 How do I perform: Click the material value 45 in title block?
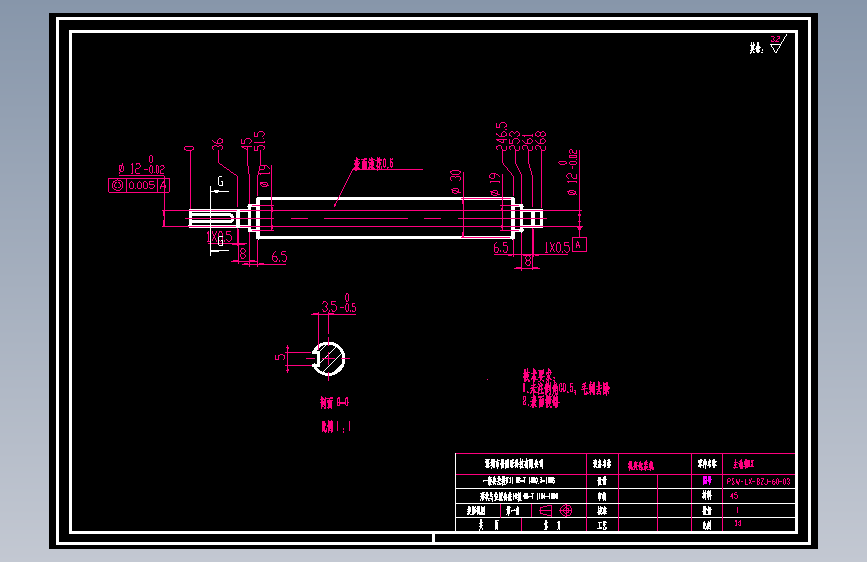tap(734, 496)
